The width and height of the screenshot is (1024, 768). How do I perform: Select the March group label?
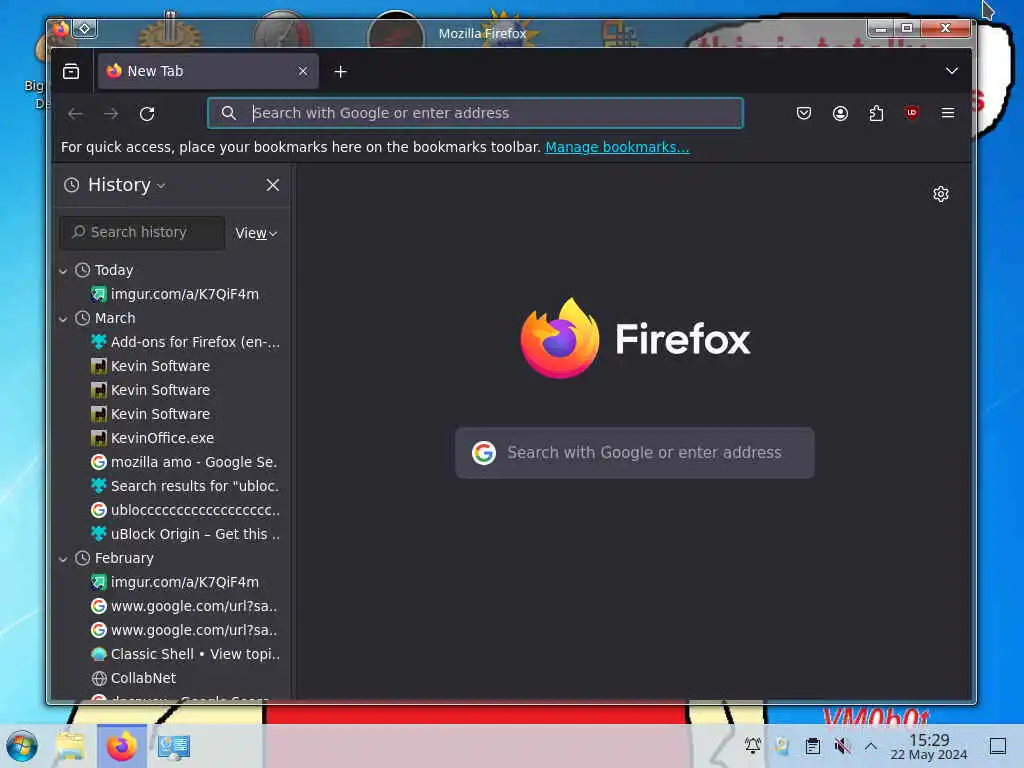coord(115,318)
